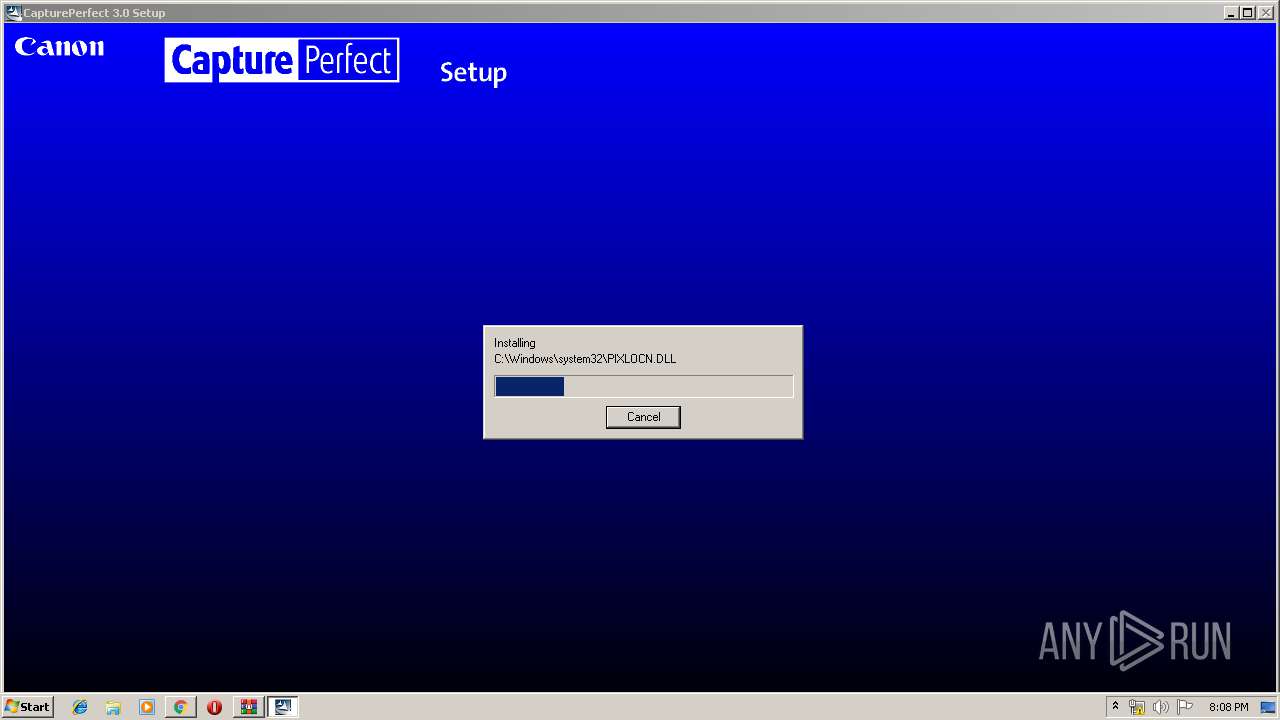
Task: Launch Opera browser from taskbar
Action: (214, 707)
